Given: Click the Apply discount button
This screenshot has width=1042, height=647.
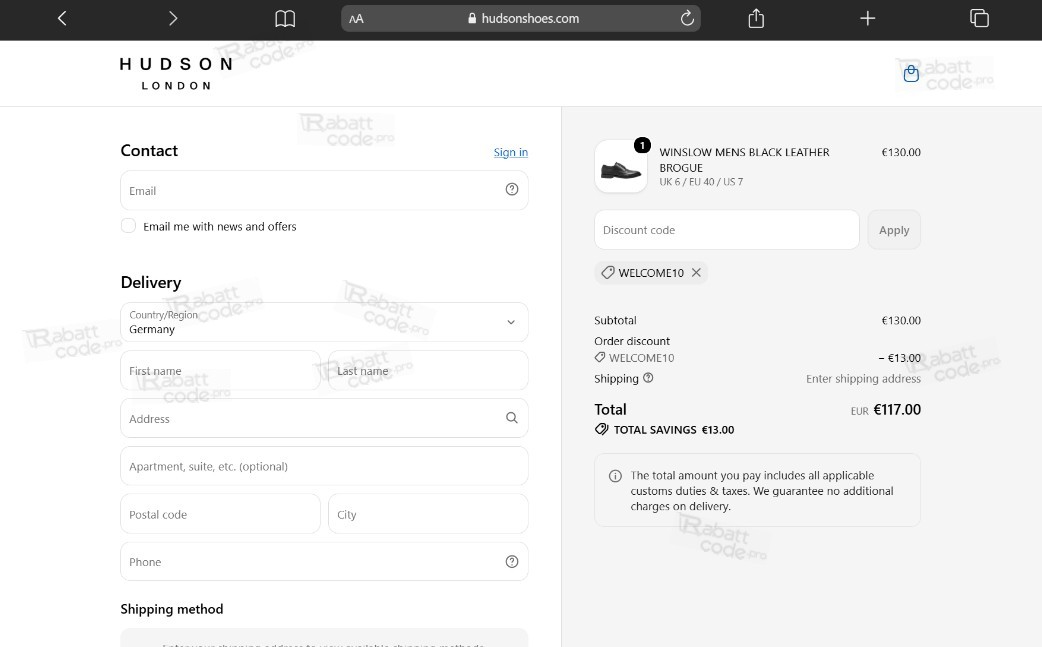Looking at the screenshot, I should click(x=894, y=230).
